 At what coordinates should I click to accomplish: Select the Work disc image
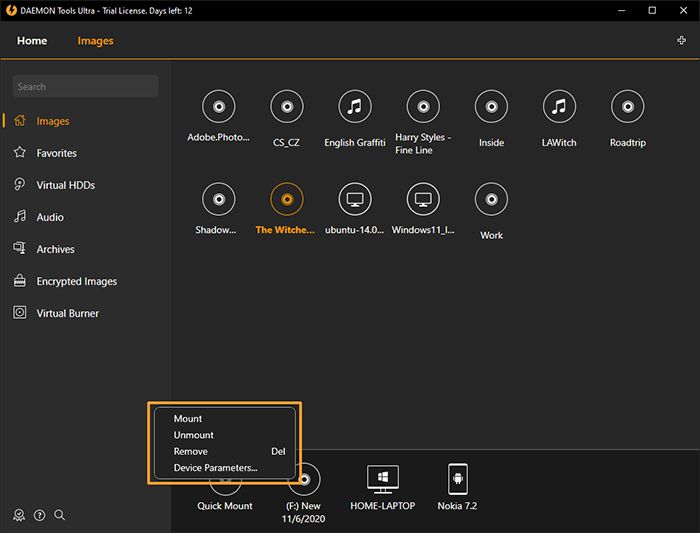492,199
